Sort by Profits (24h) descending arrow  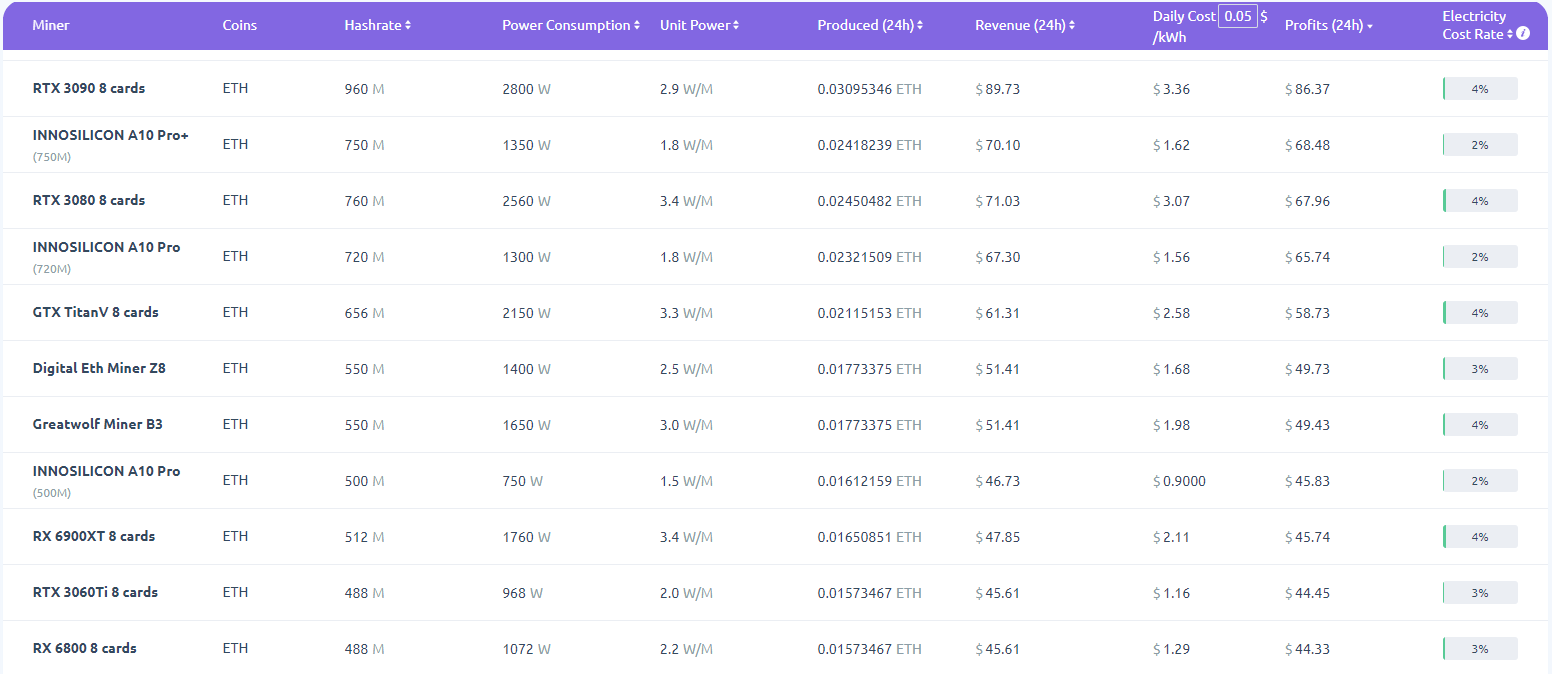click(x=1369, y=27)
